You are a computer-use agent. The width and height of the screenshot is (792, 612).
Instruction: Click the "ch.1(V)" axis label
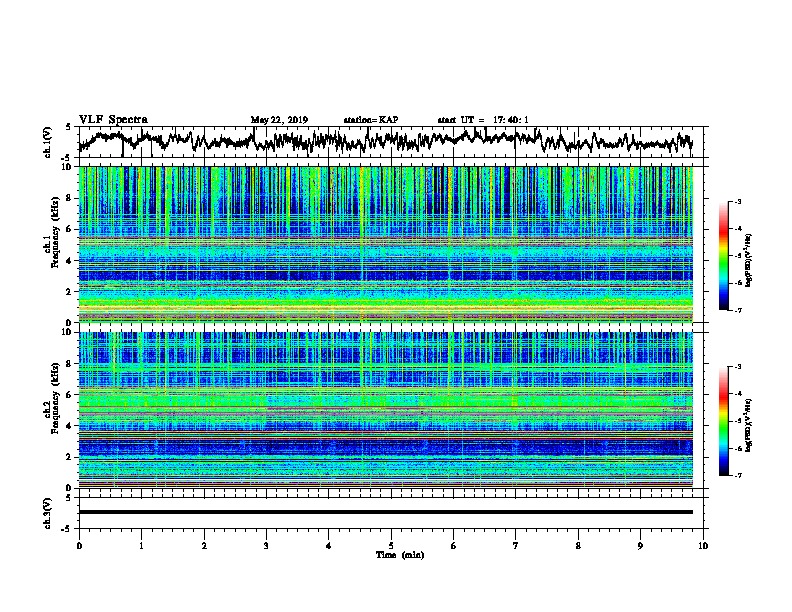click(47, 142)
